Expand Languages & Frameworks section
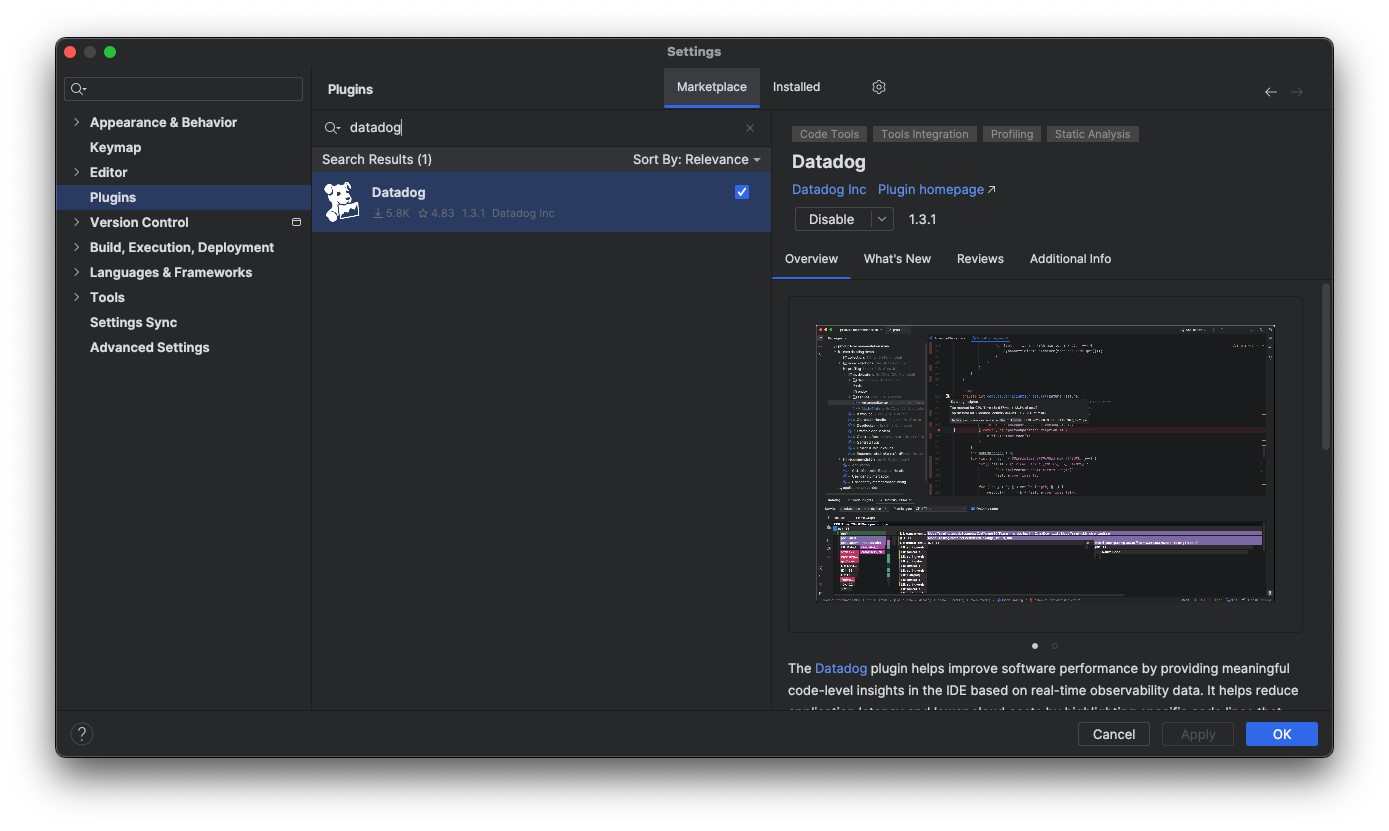 click(77, 272)
